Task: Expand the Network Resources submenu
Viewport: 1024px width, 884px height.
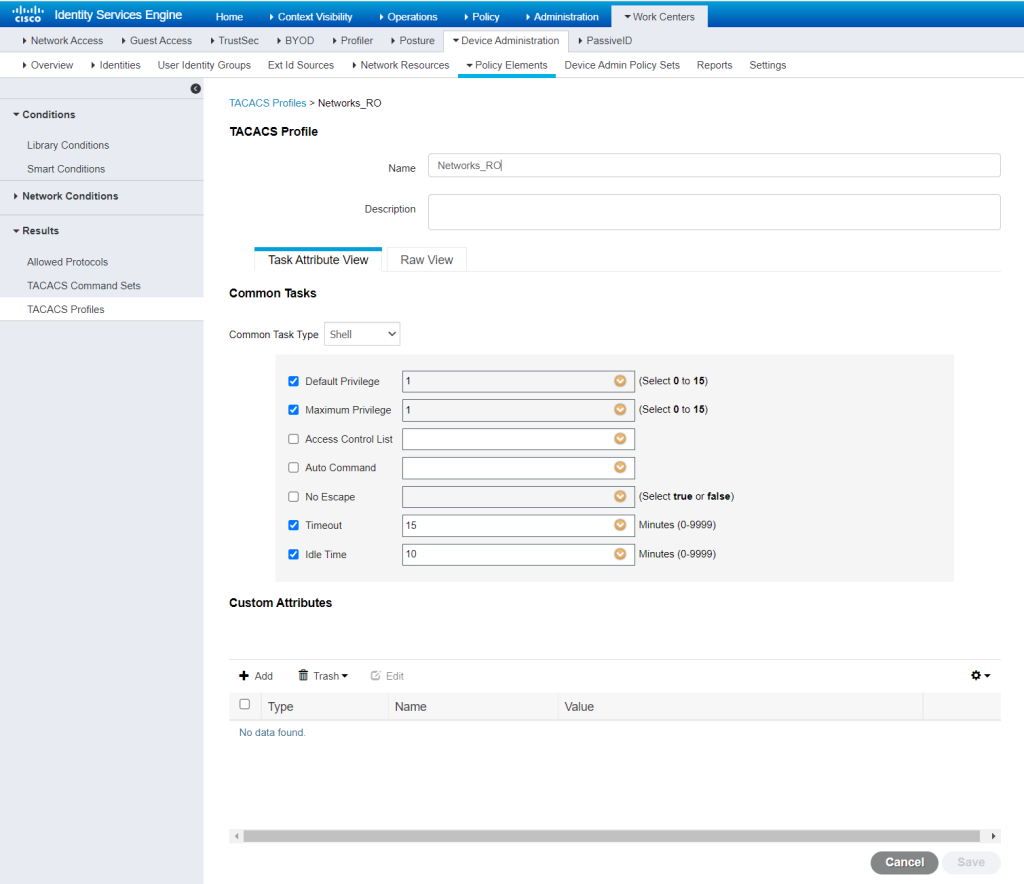Action: (x=400, y=65)
